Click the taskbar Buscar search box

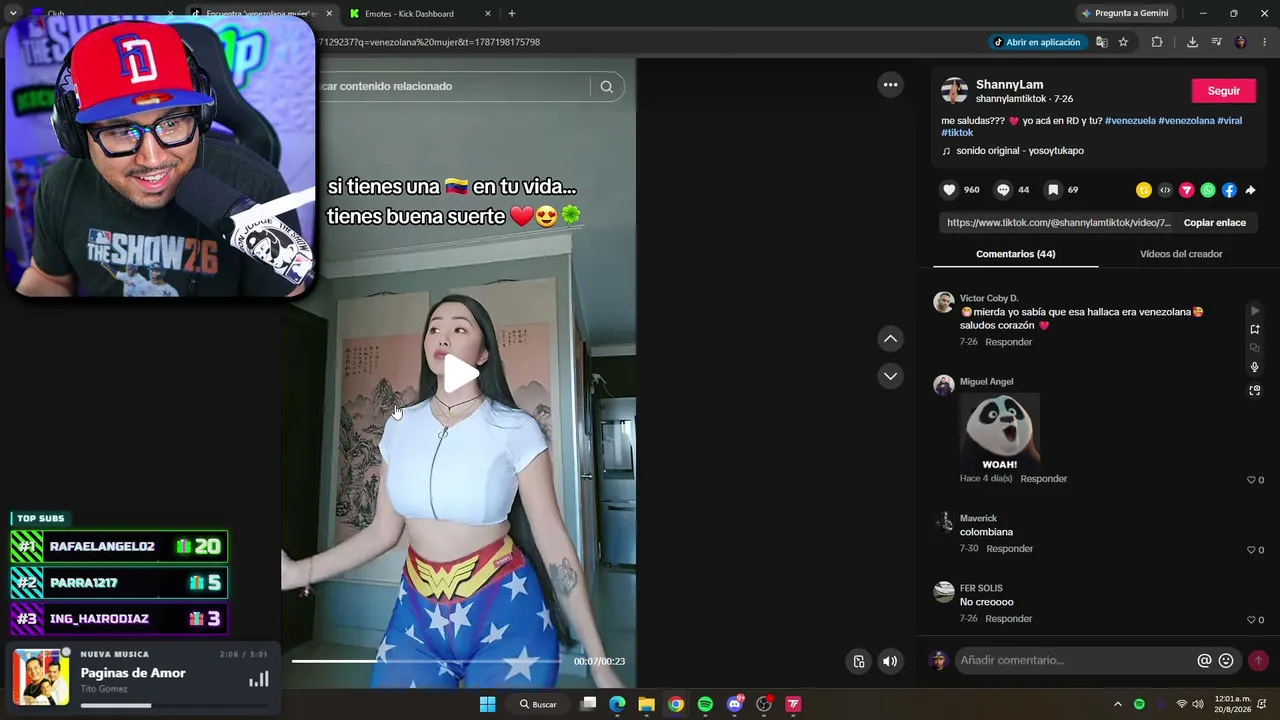[x=538, y=704]
